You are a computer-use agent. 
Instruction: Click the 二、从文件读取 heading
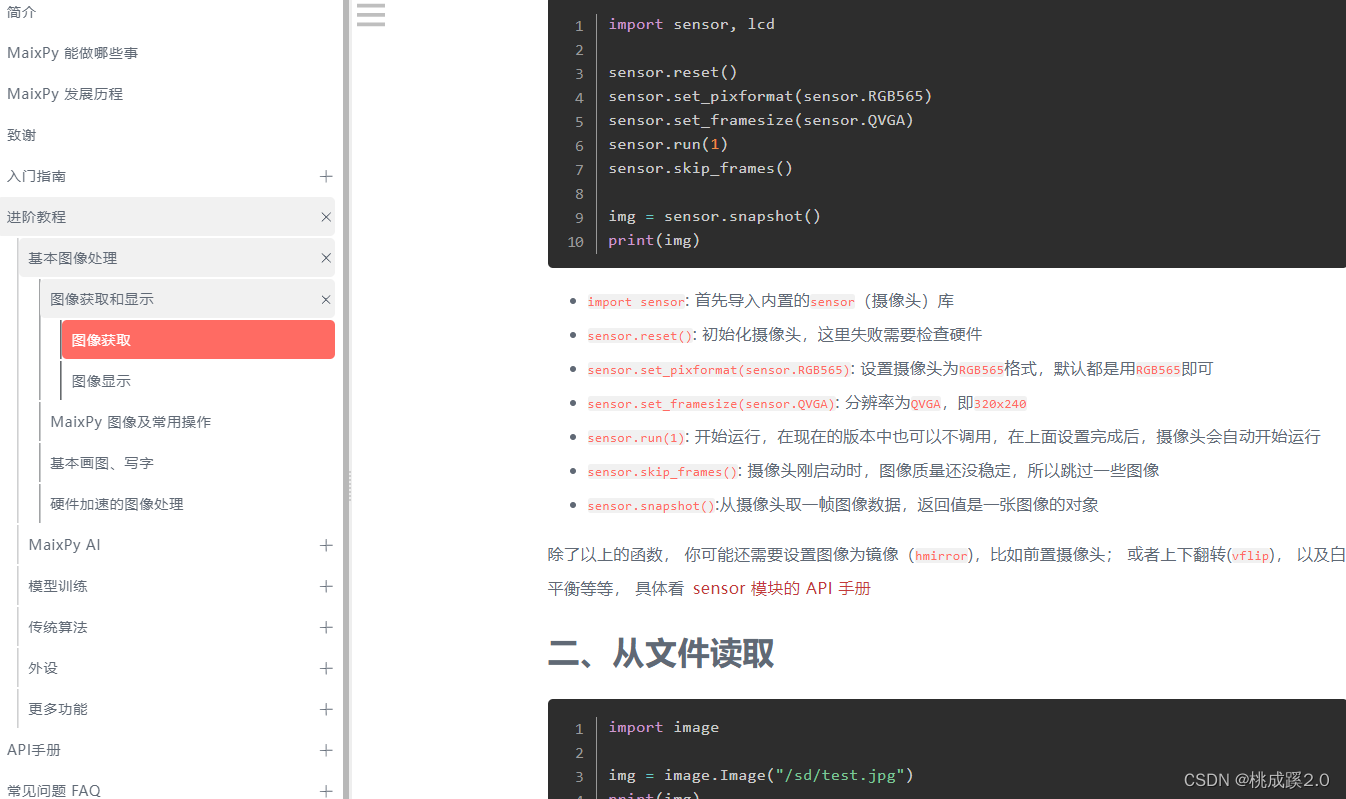tap(661, 653)
